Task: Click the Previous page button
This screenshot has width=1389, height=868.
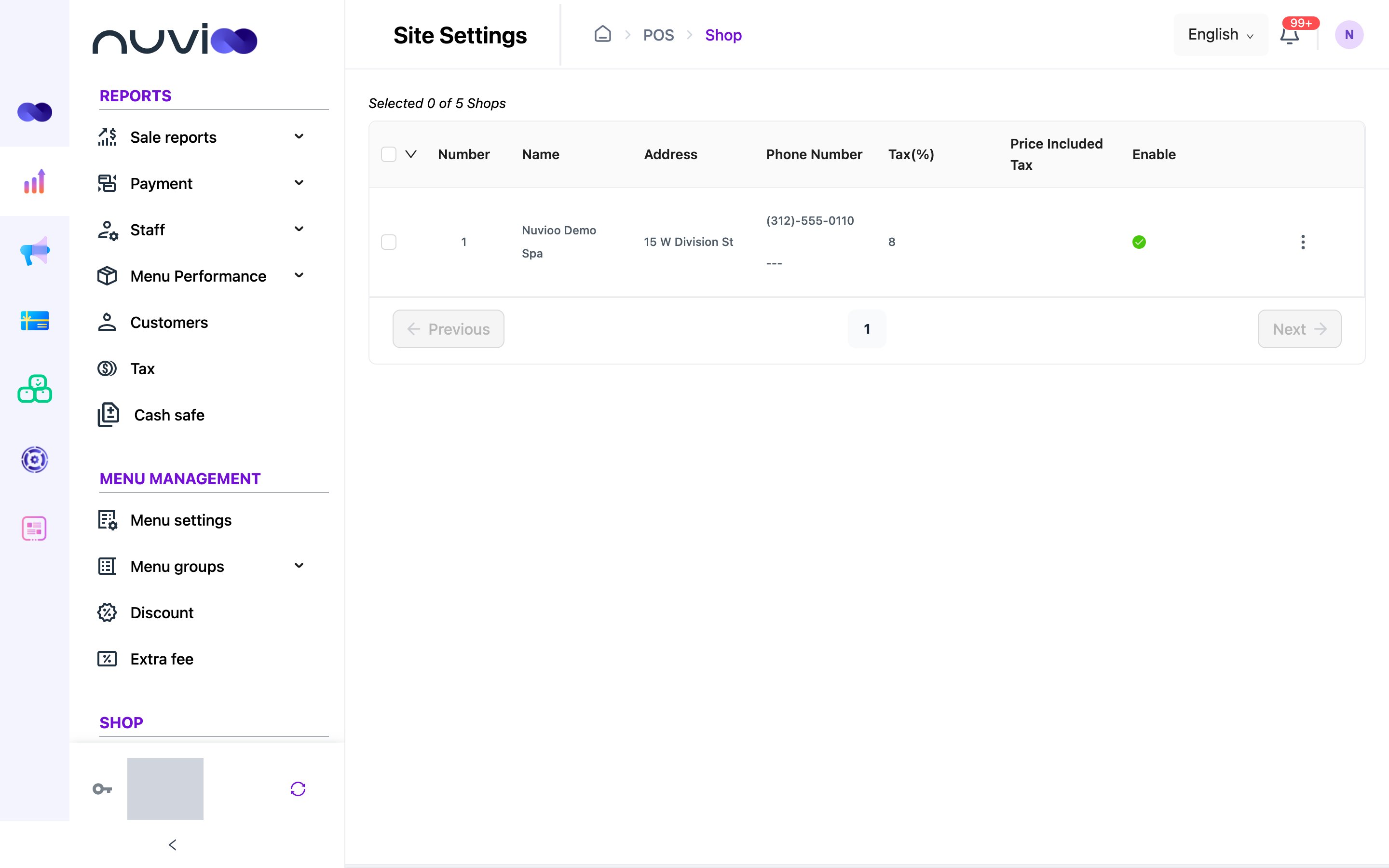Action: tap(448, 329)
